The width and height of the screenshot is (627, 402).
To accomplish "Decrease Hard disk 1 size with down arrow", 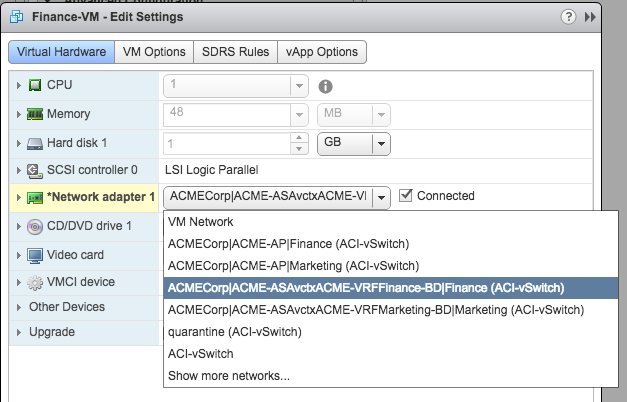I will pos(299,149).
